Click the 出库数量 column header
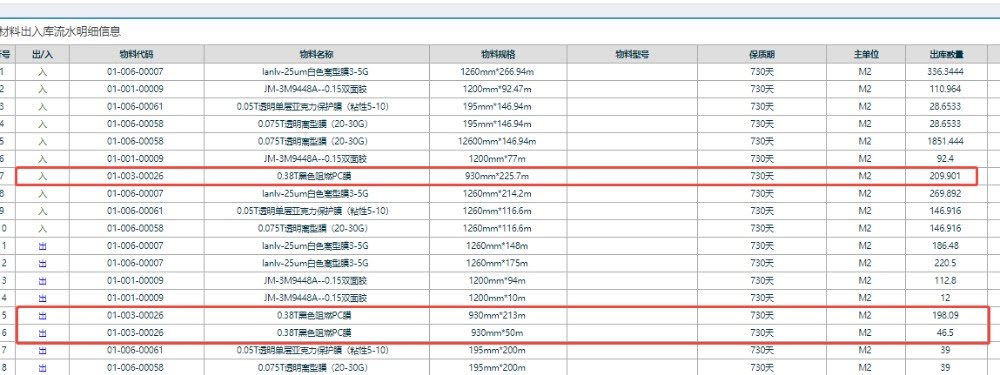Viewport: 1000px width, 375px height. (x=946, y=54)
